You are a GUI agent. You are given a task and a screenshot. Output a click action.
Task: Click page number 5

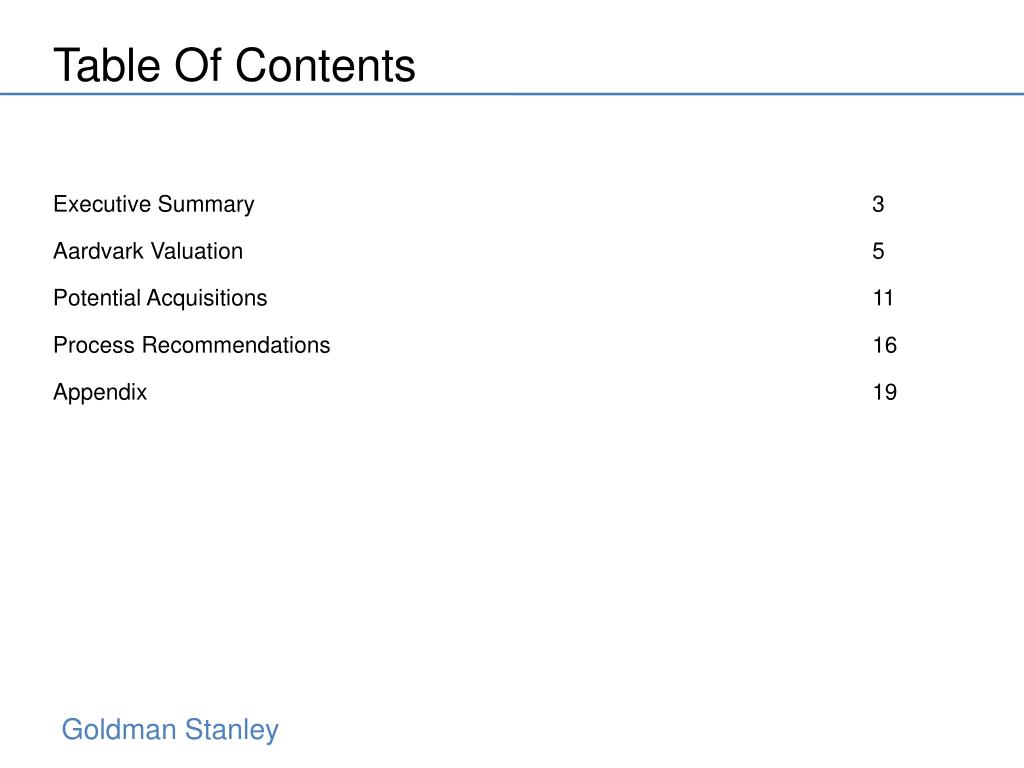(x=878, y=251)
